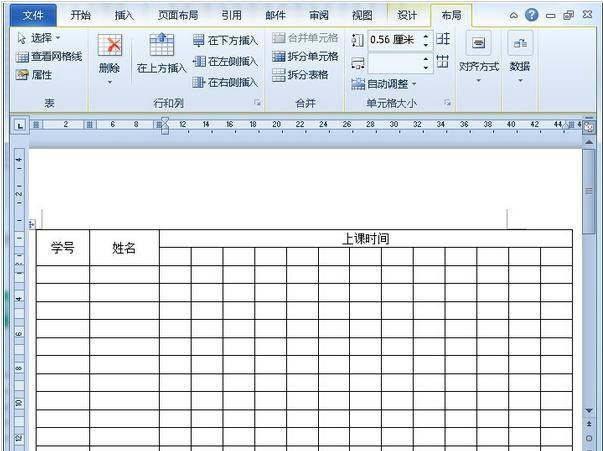The width and height of the screenshot is (603, 451).
Task: Click the row height field 0.56 厘米
Action: point(394,40)
